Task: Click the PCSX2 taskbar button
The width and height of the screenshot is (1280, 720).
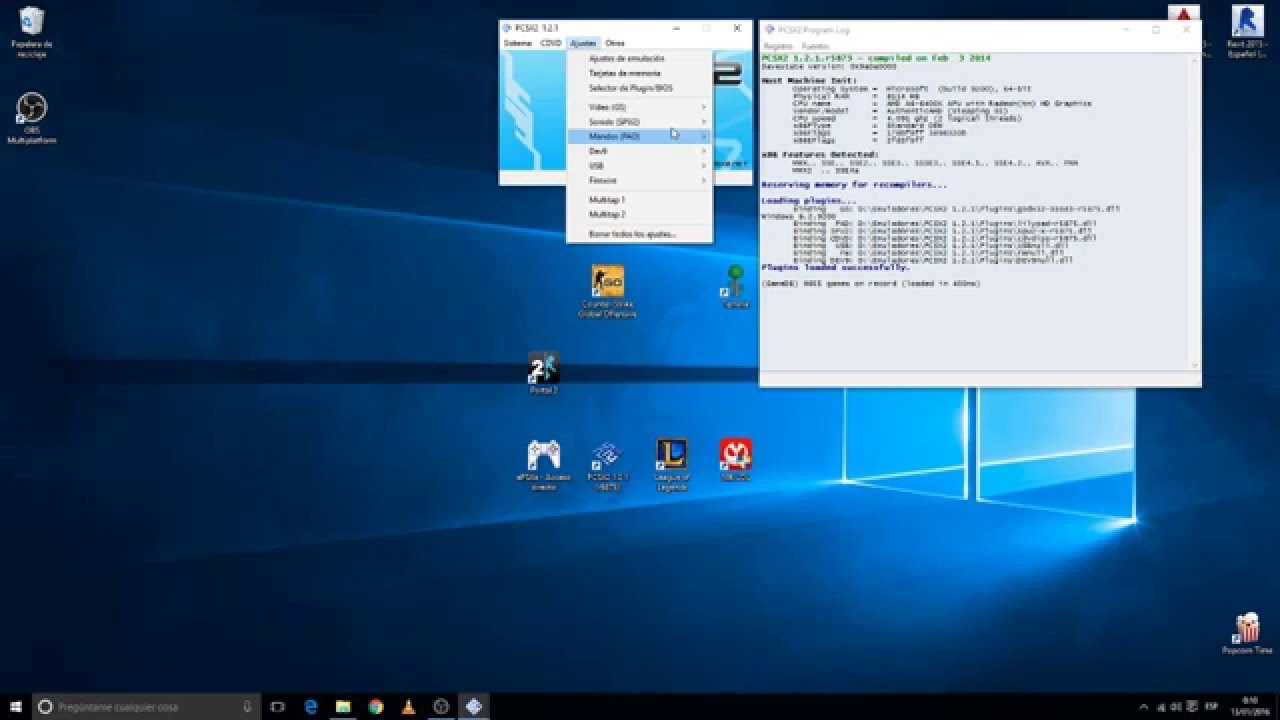Action: click(x=474, y=706)
